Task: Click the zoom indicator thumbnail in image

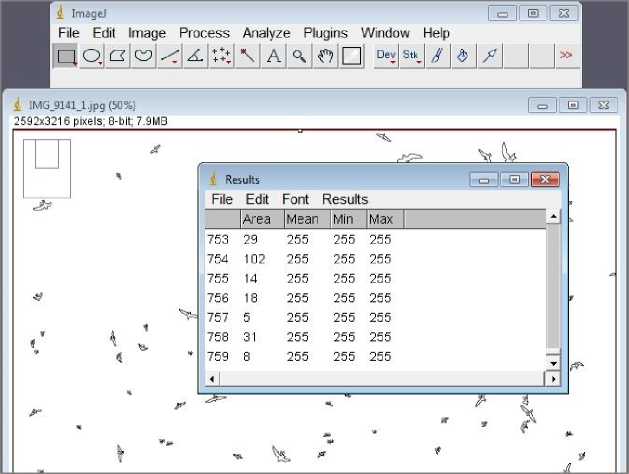Action: [x=47, y=168]
